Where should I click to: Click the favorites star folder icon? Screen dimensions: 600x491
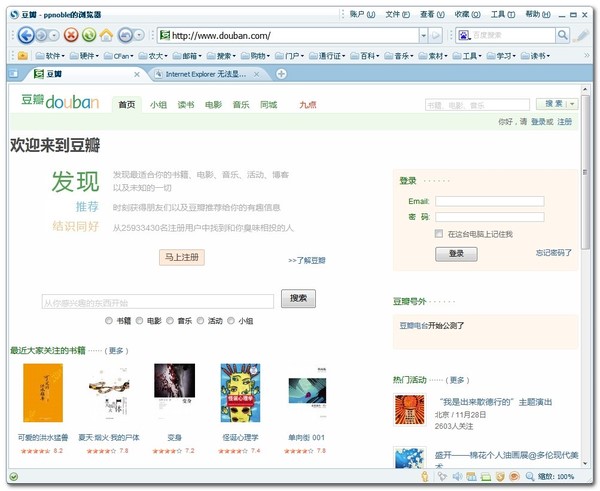[23, 56]
